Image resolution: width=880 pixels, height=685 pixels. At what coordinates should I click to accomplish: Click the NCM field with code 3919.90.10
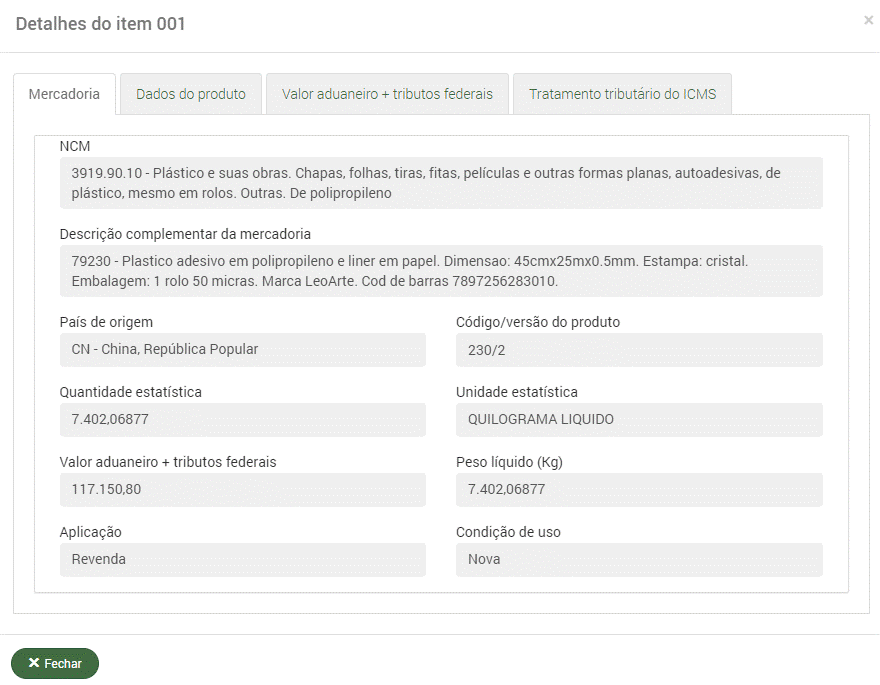point(441,183)
